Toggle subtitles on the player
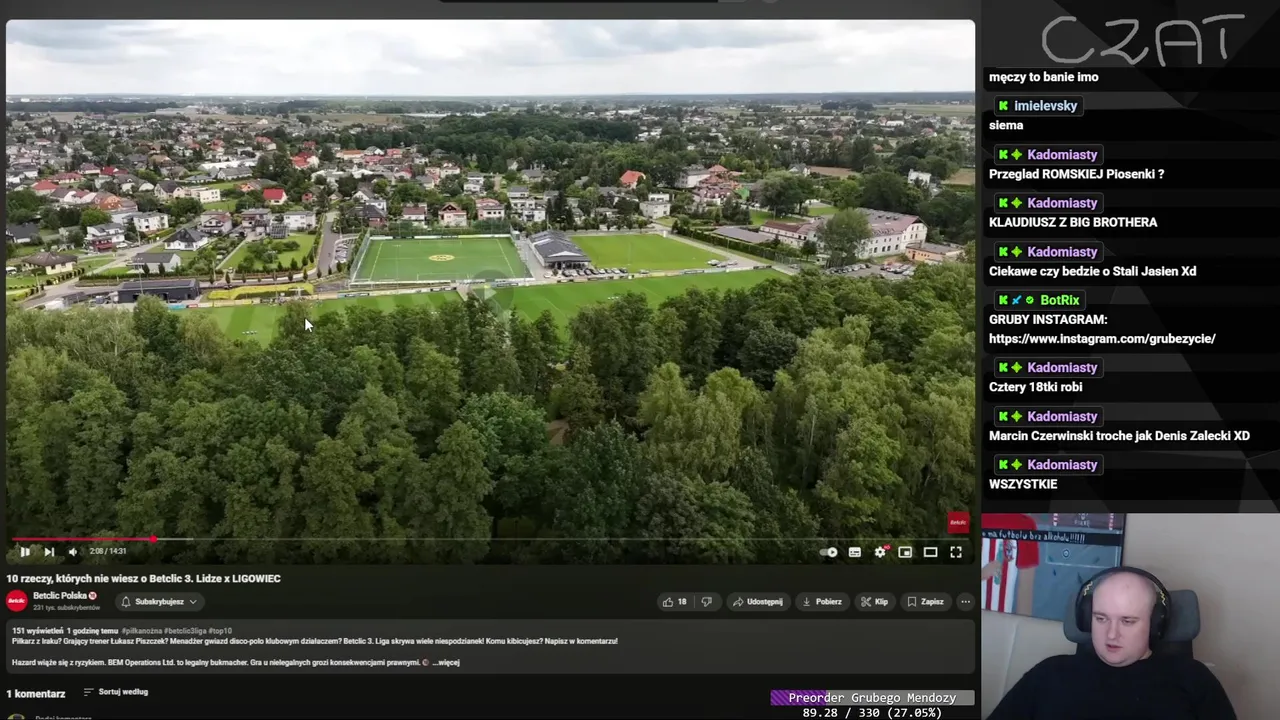 (855, 552)
